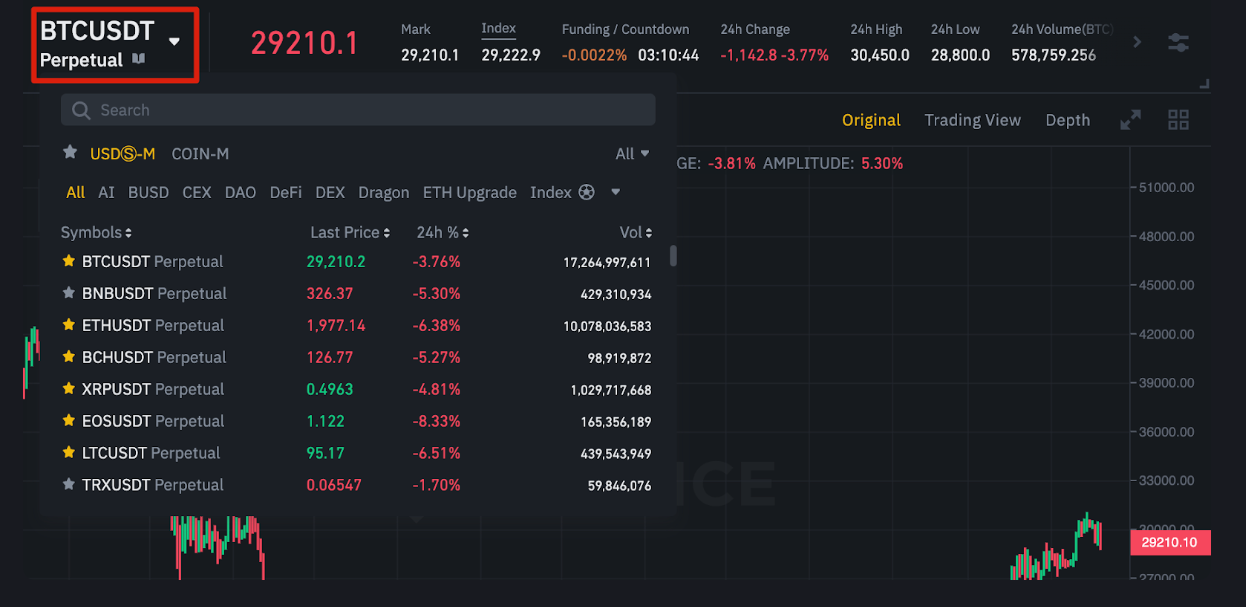Toggle XRPUSDT Perpetual favorite star
1246x607 pixels.
[69, 389]
